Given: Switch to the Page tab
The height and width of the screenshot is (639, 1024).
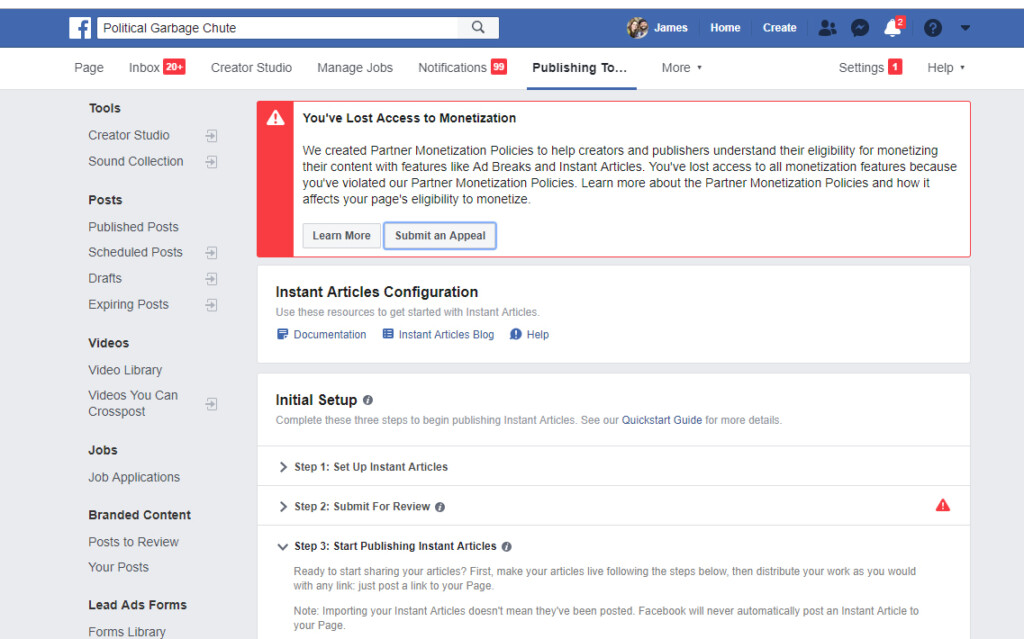Looking at the screenshot, I should (89, 68).
